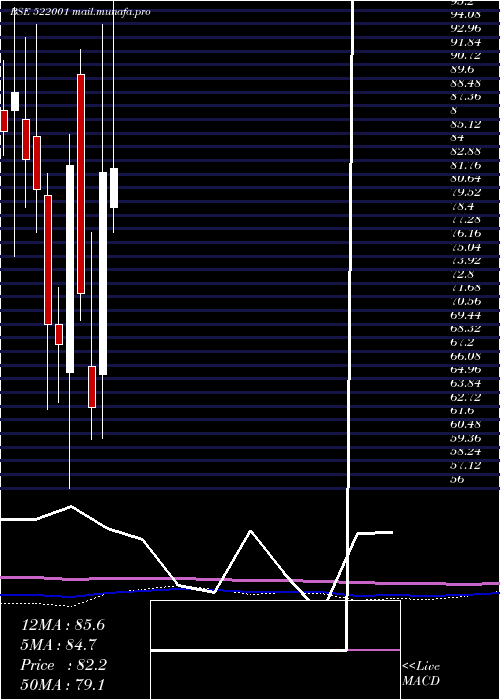Click the 80.64 price axis label

click(466, 179)
